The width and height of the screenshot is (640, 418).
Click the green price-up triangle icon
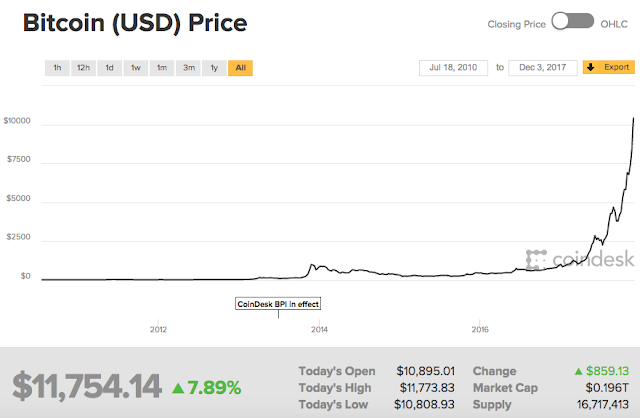[x=177, y=387]
